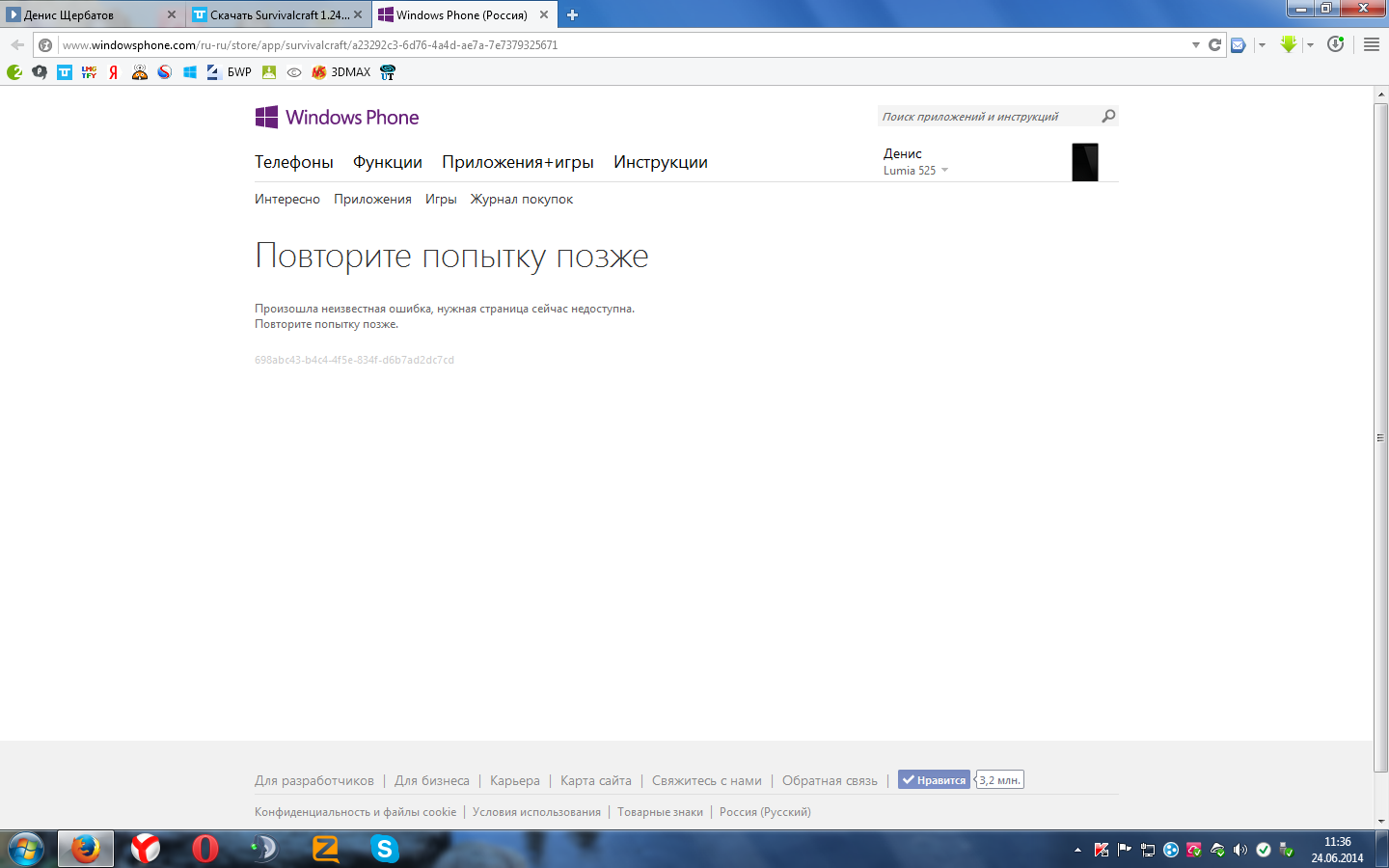This screenshot has width=1389, height=868.
Task: Open the green Android download bookmark
Action: point(269,72)
